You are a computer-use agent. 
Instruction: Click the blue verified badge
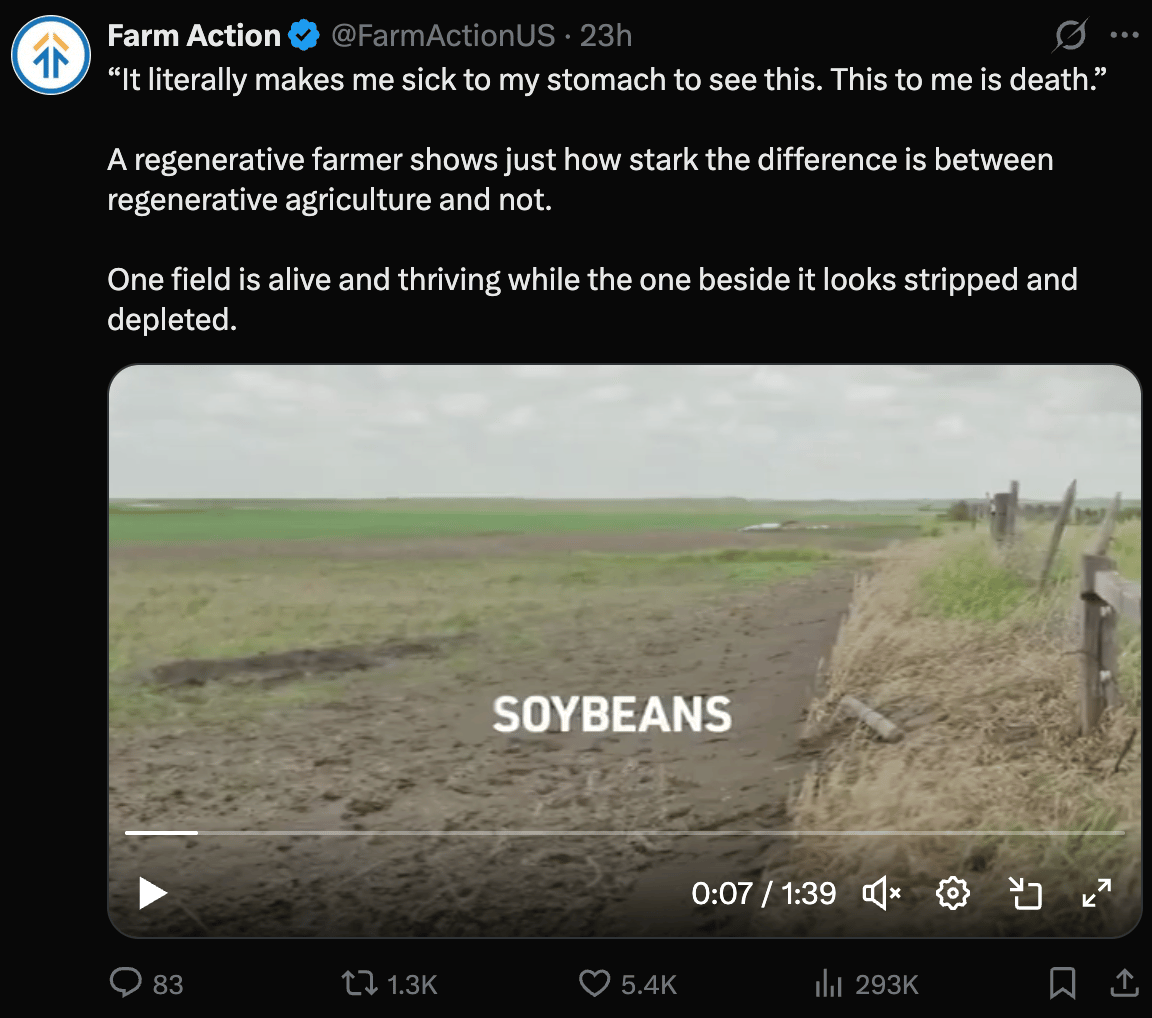point(303,35)
